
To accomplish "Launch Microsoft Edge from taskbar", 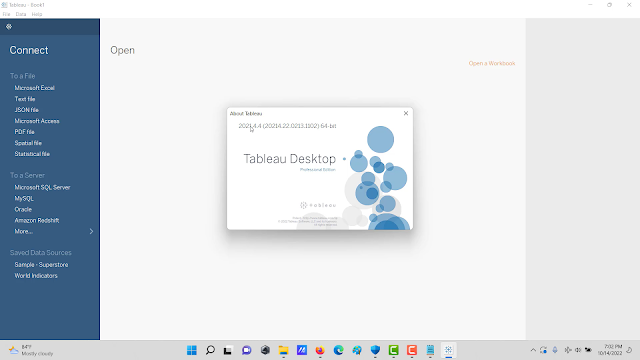I will pos(338,350).
